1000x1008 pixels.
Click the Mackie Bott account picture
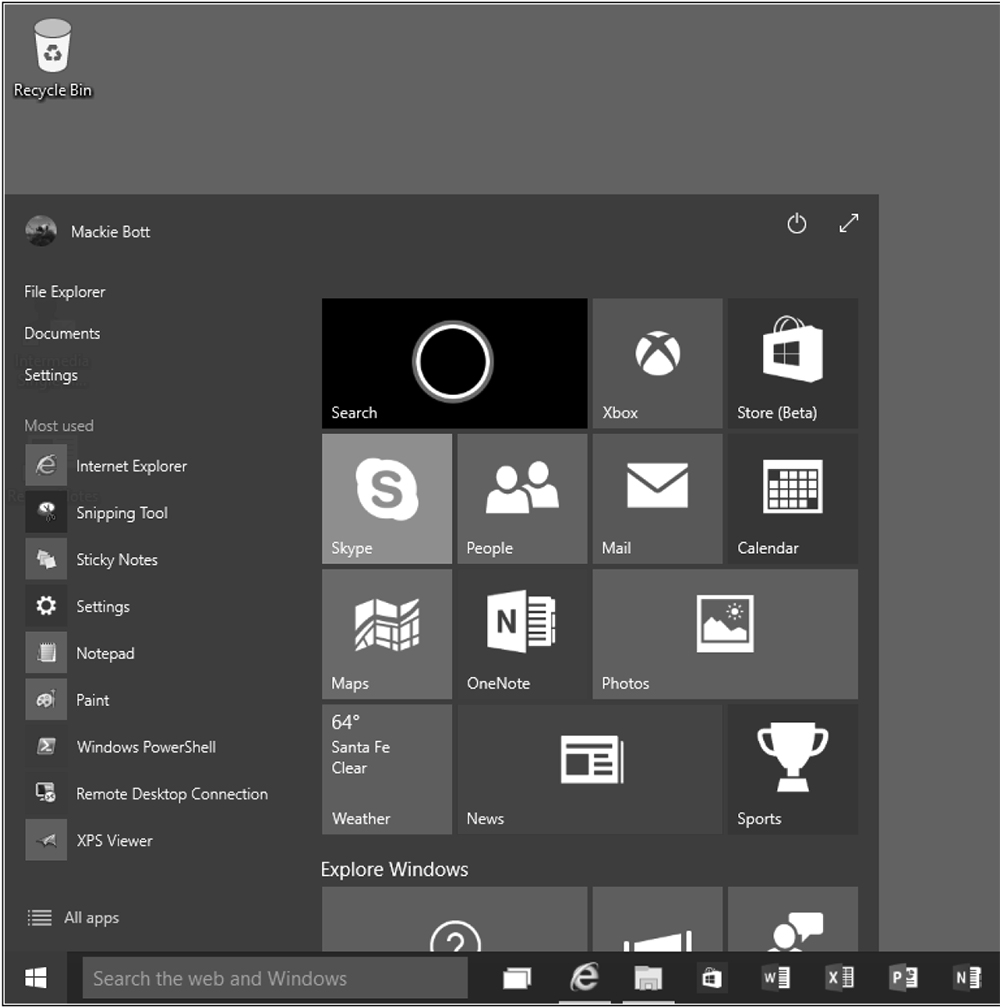pos(40,231)
